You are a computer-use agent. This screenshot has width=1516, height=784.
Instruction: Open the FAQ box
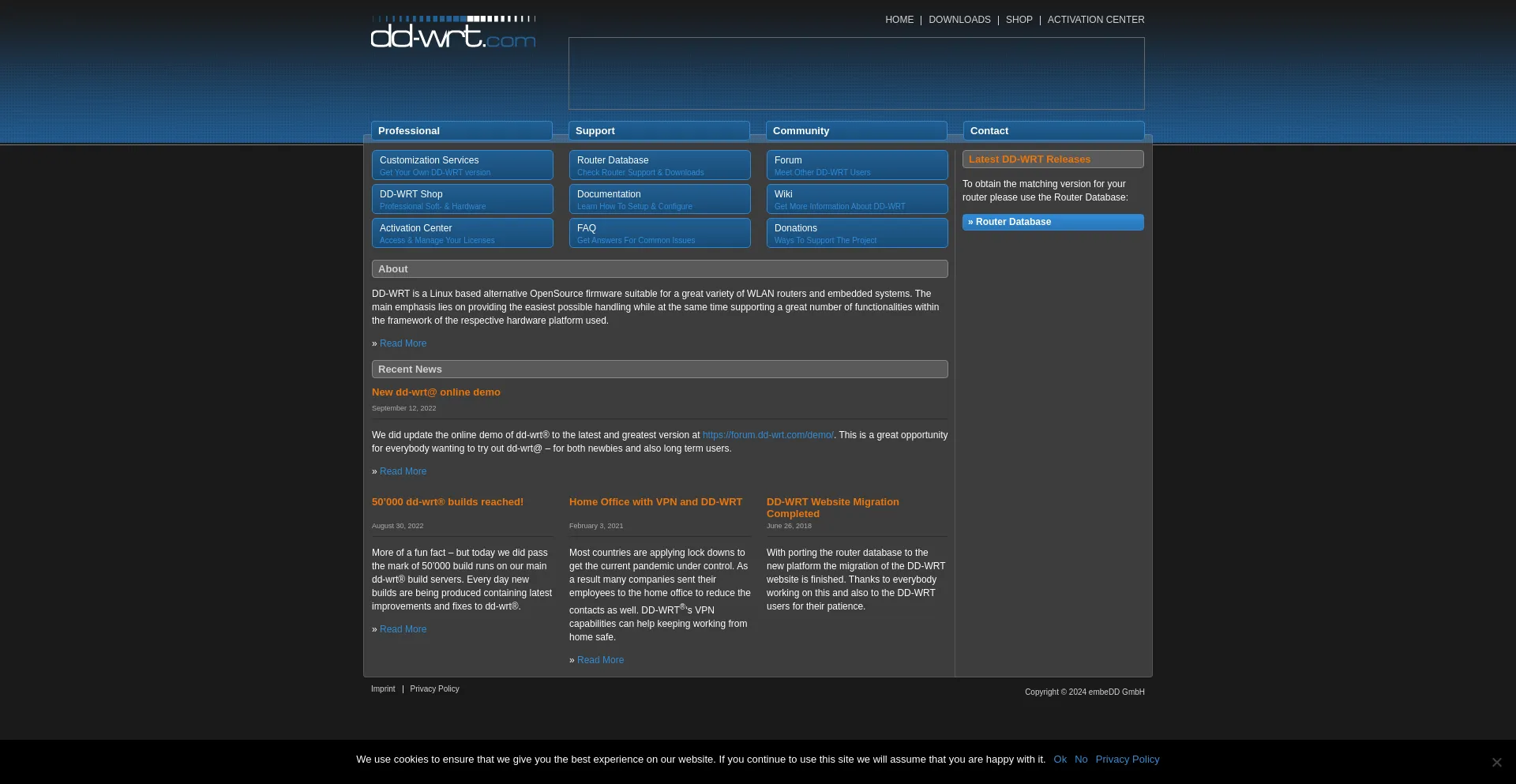tap(660, 233)
